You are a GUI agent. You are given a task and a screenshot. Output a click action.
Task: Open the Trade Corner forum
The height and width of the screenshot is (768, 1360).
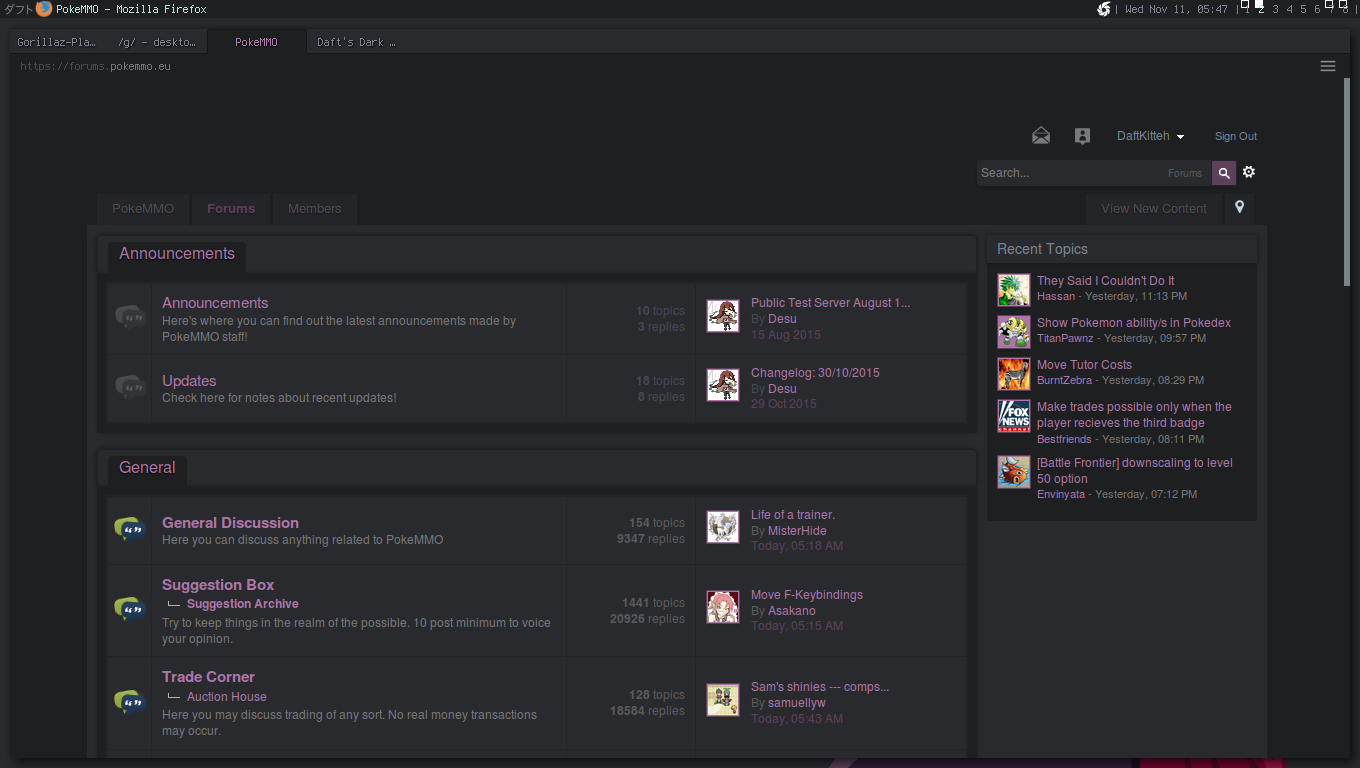208,677
